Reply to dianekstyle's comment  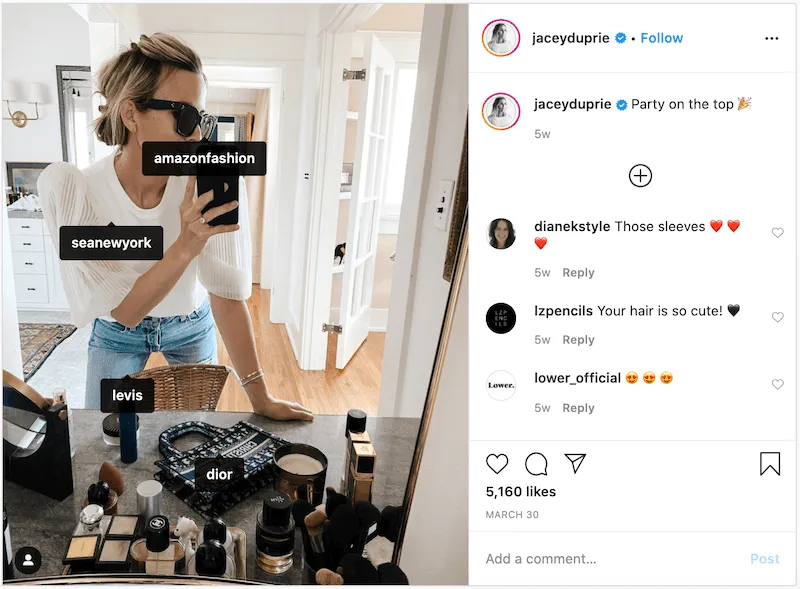coord(578,273)
